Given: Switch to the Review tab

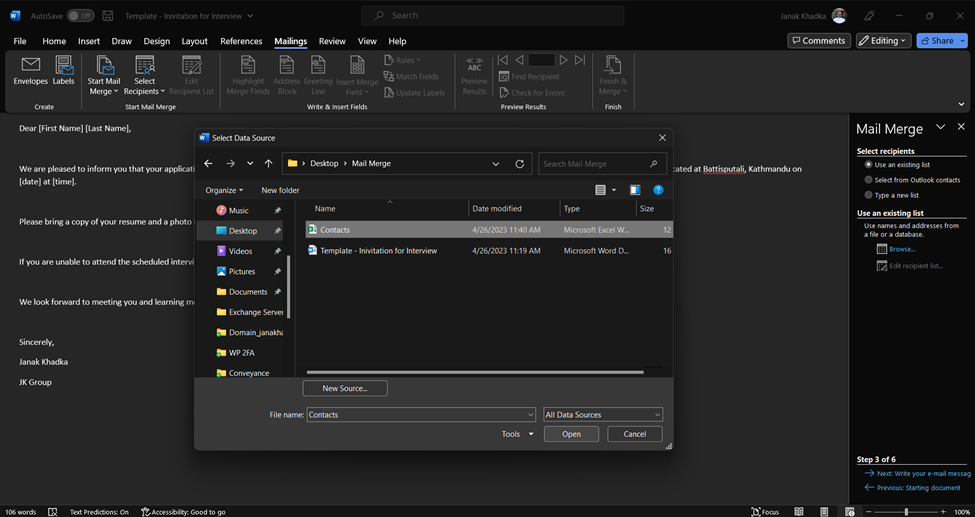Looking at the screenshot, I should pyautogui.click(x=332, y=41).
